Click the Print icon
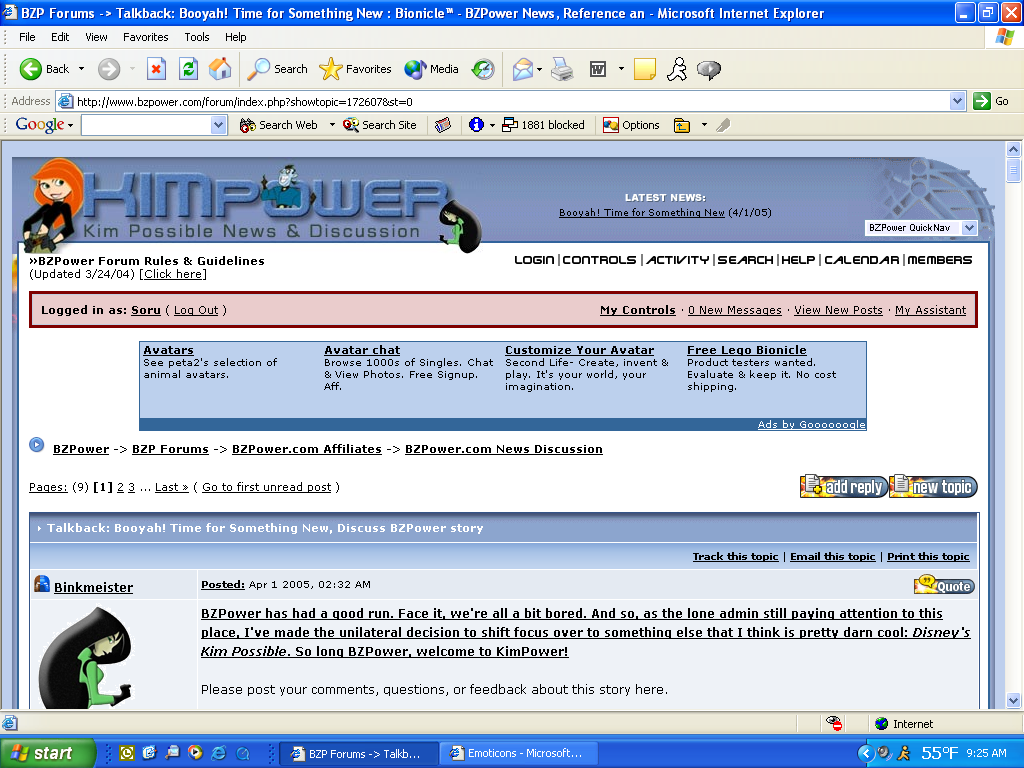1024x768 pixels. [562, 69]
